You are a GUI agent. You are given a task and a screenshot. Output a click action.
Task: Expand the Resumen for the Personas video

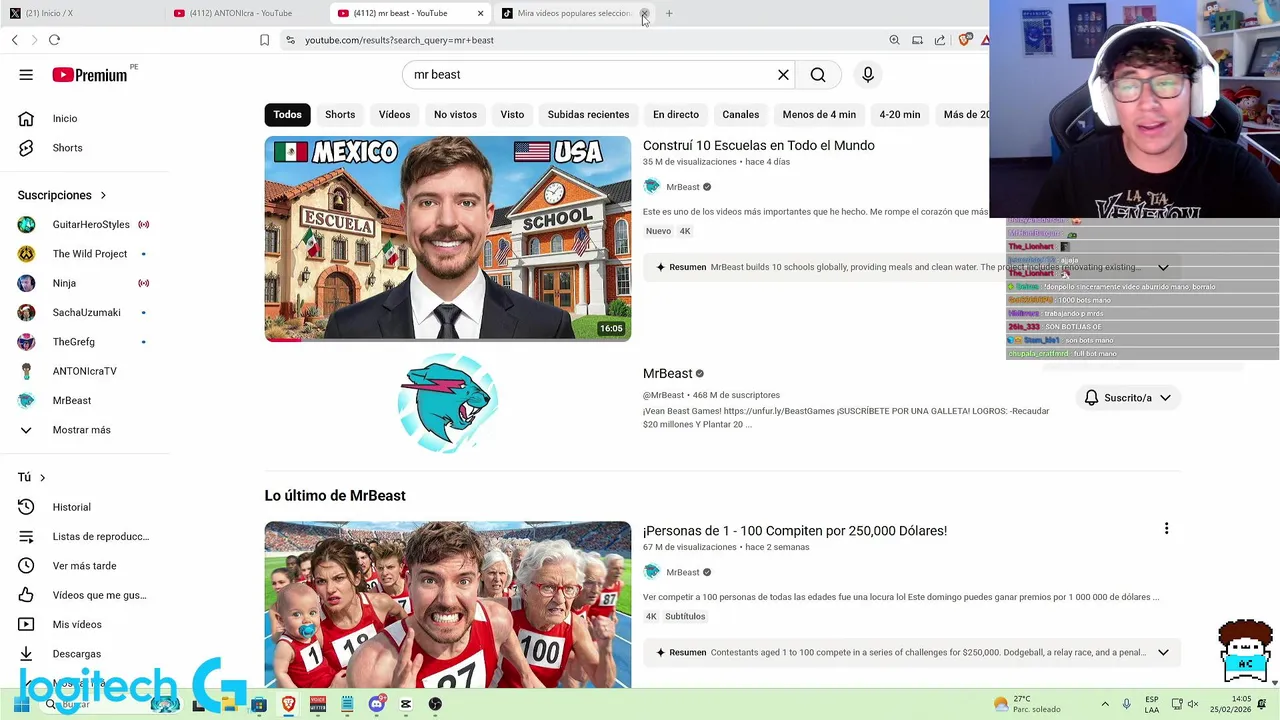(1163, 653)
